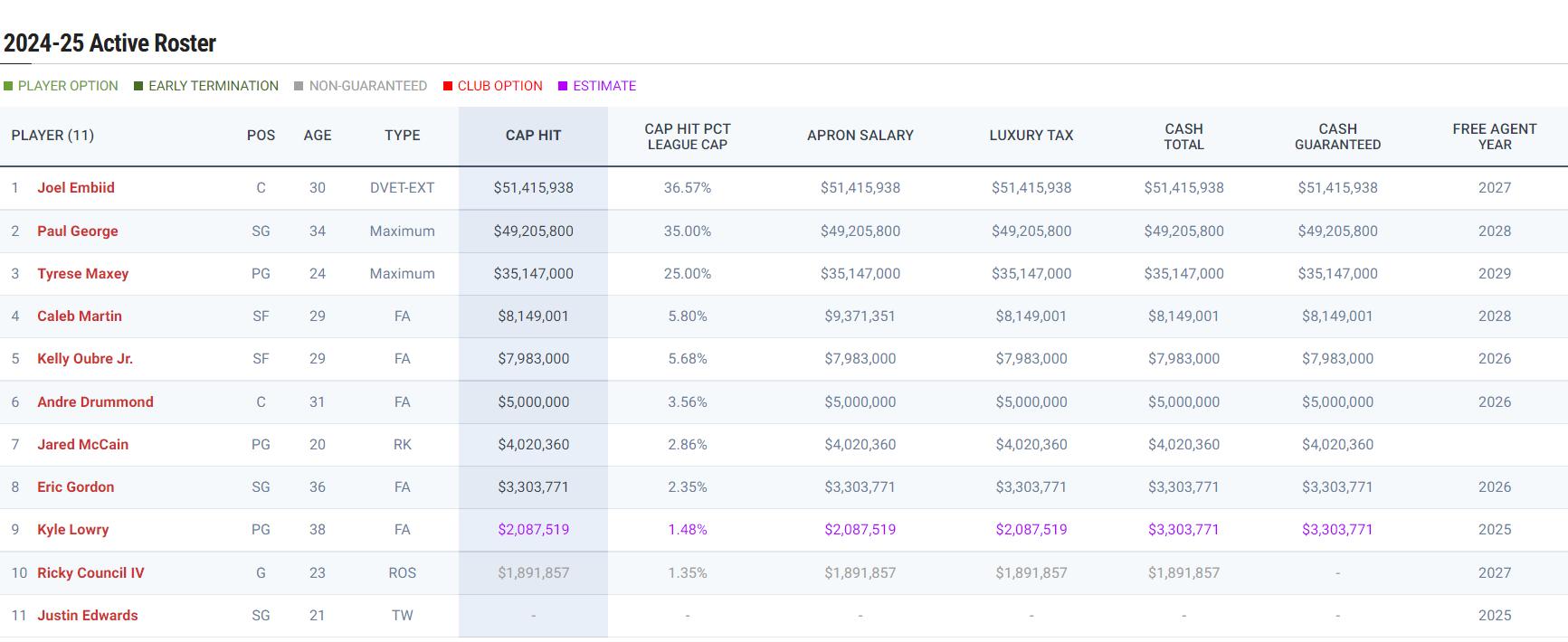
Task: Sort by PLAYER (11) column header
Action: [x=52, y=136]
